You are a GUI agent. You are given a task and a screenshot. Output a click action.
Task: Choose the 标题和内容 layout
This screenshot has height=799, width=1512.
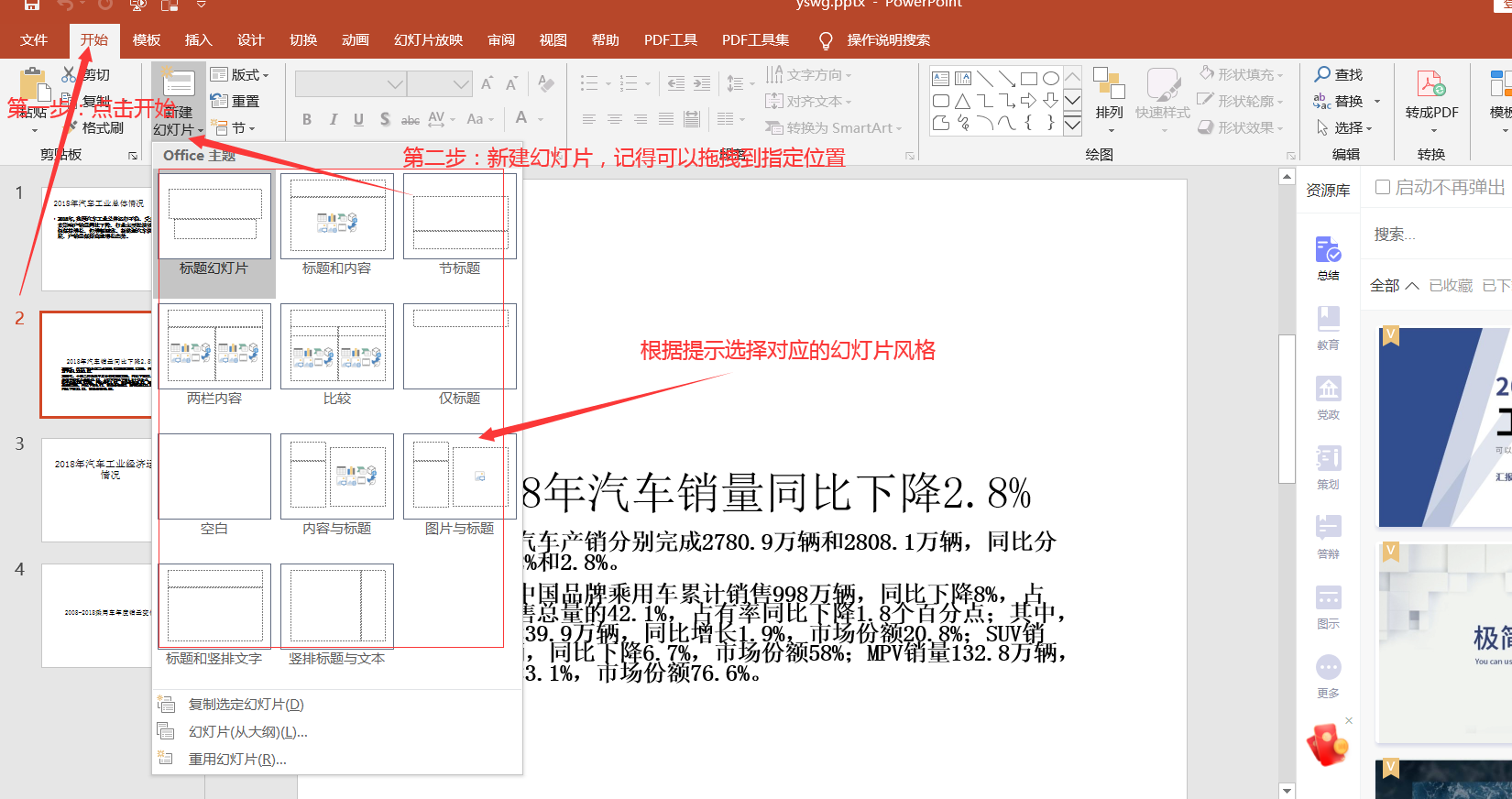[x=337, y=216]
